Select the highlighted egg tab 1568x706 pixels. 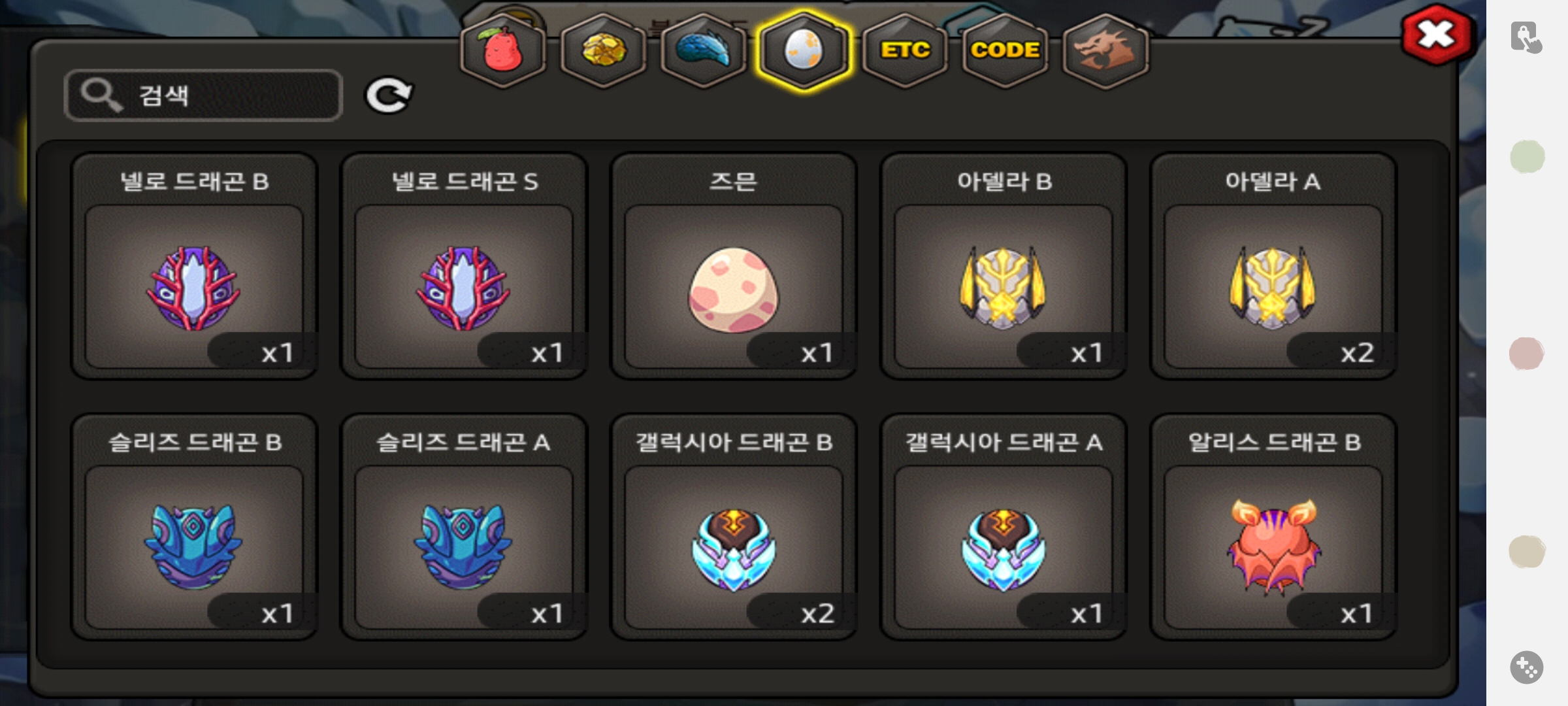pyautogui.click(x=804, y=50)
